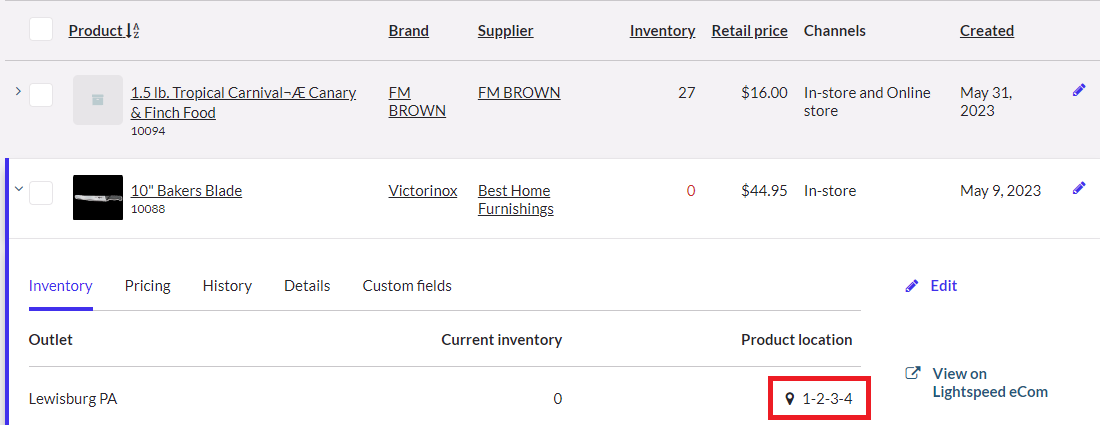Open Best Home Furnishings supplier link
This screenshot has width=1100, height=425.
[x=516, y=200]
